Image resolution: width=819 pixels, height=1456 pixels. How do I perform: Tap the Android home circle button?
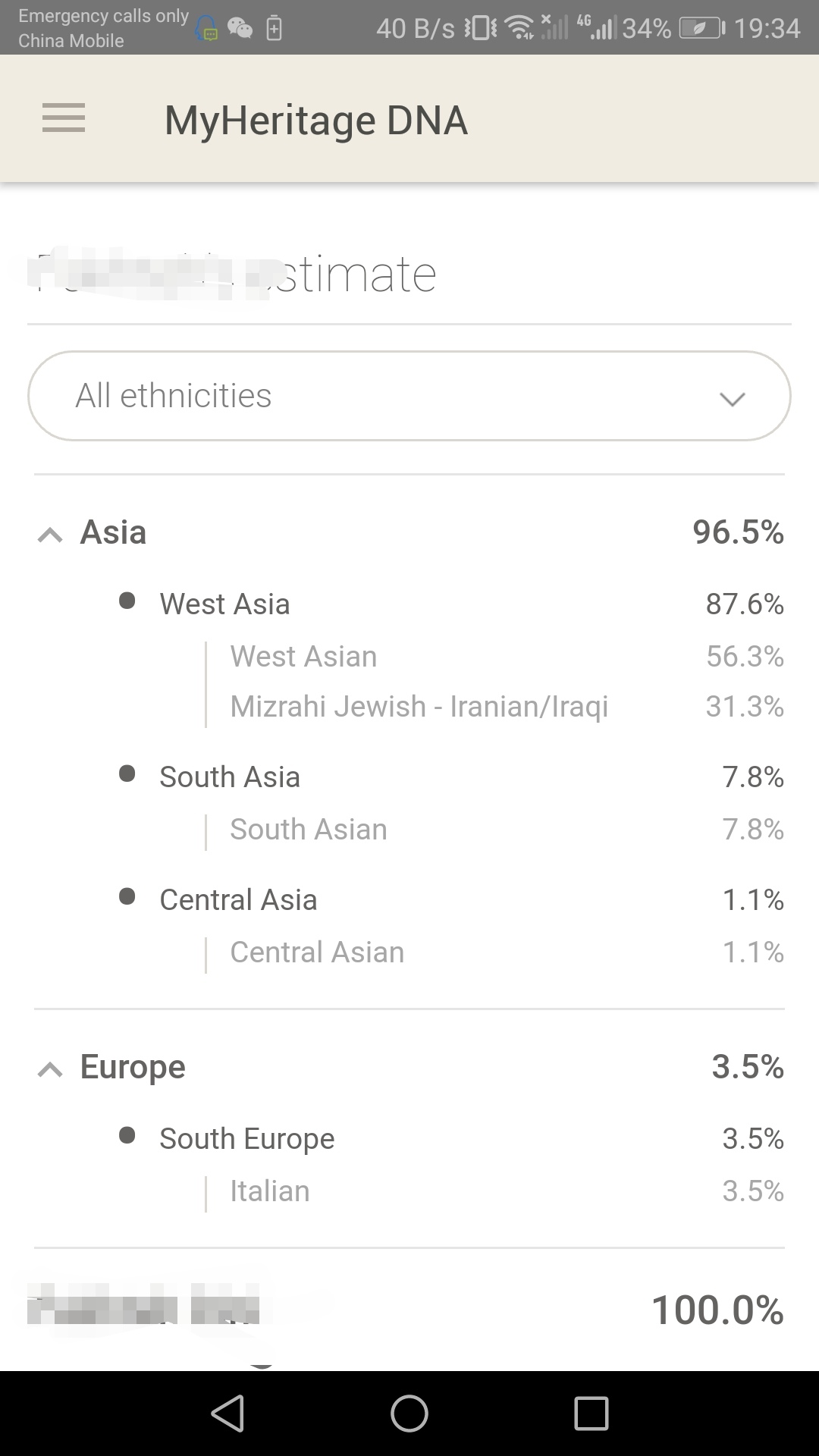(409, 1414)
